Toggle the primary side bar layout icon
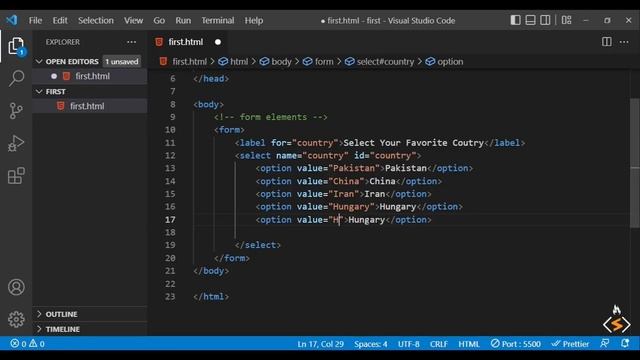640x360 pixels. pyautogui.click(x=515, y=20)
